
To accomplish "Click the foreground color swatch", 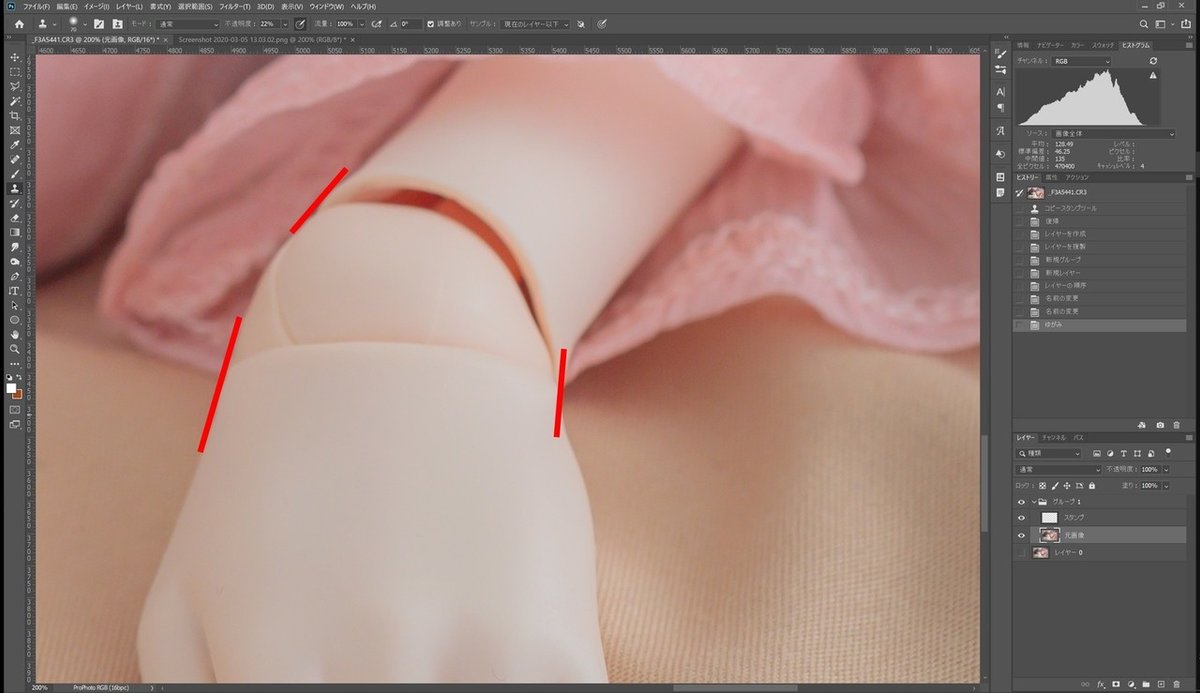I will click(11, 388).
